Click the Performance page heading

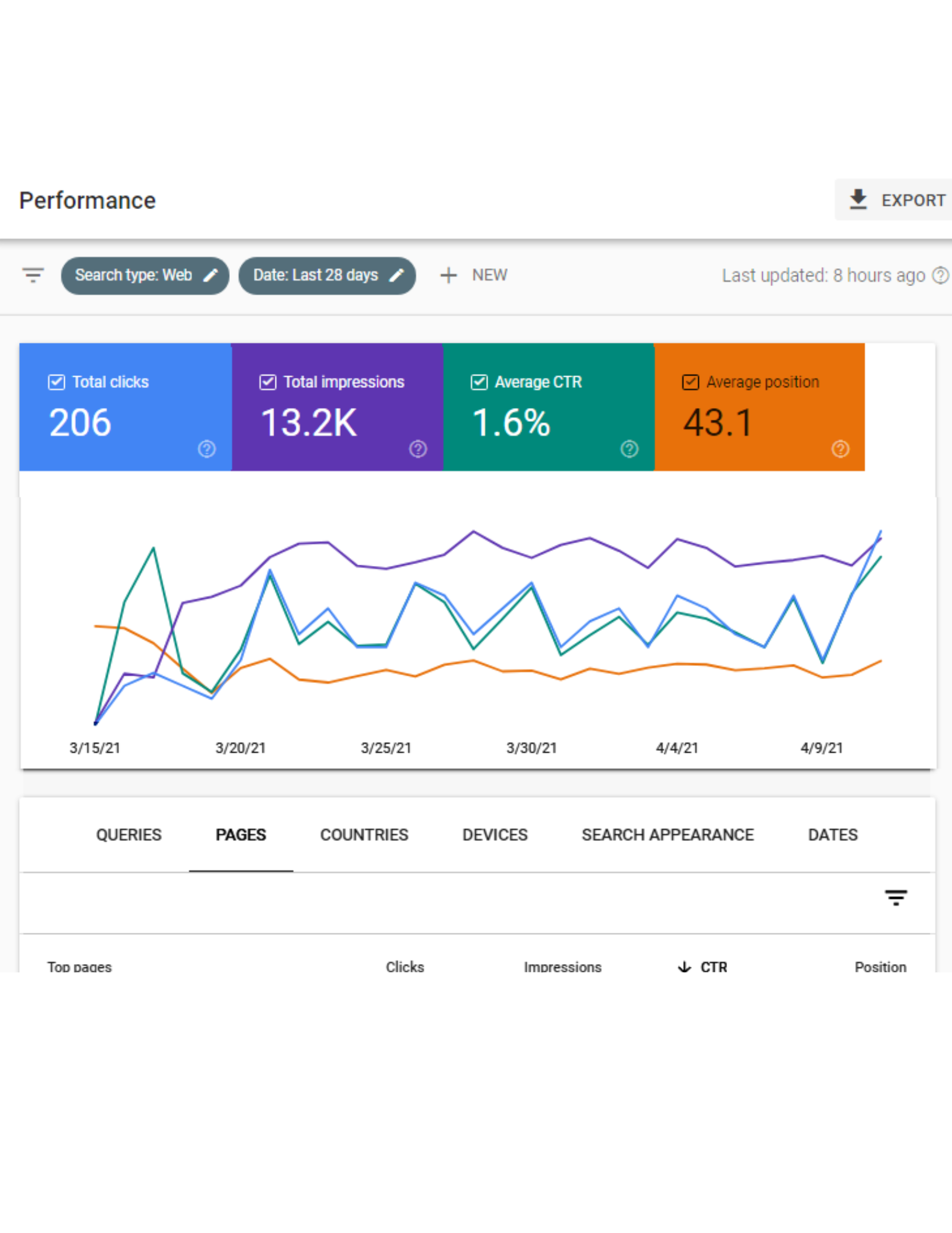pos(87,200)
